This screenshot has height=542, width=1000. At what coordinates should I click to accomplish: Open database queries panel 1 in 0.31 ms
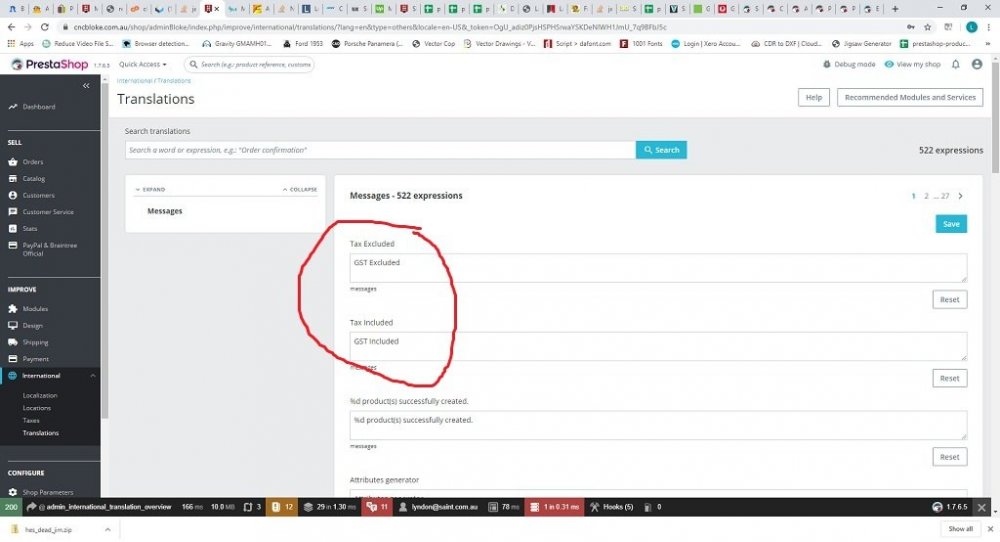coord(554,507)
